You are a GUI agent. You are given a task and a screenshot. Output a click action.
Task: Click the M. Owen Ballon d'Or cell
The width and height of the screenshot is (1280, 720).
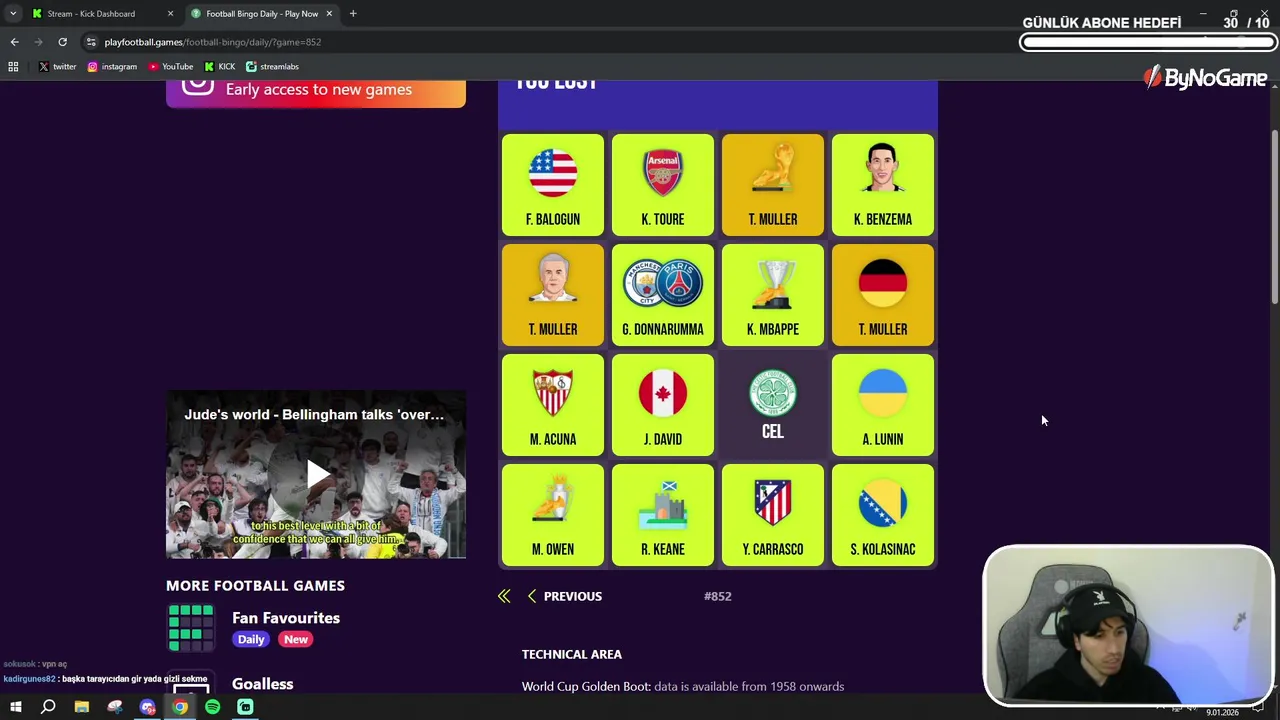(x=553, y=515)
